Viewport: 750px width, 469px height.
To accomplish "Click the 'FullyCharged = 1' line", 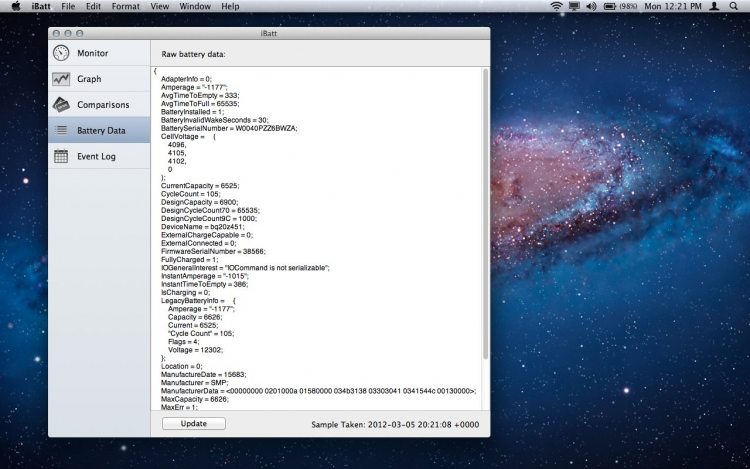I will (189, 260).
